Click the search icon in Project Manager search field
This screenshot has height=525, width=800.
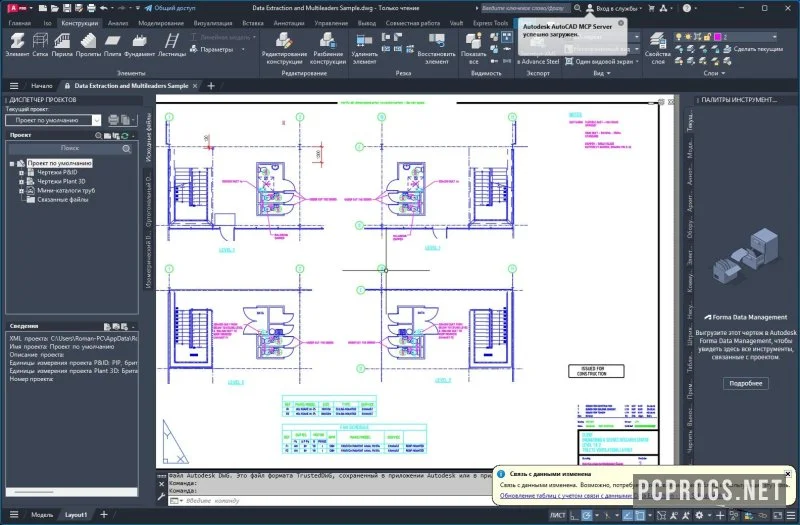click(127, 148)
